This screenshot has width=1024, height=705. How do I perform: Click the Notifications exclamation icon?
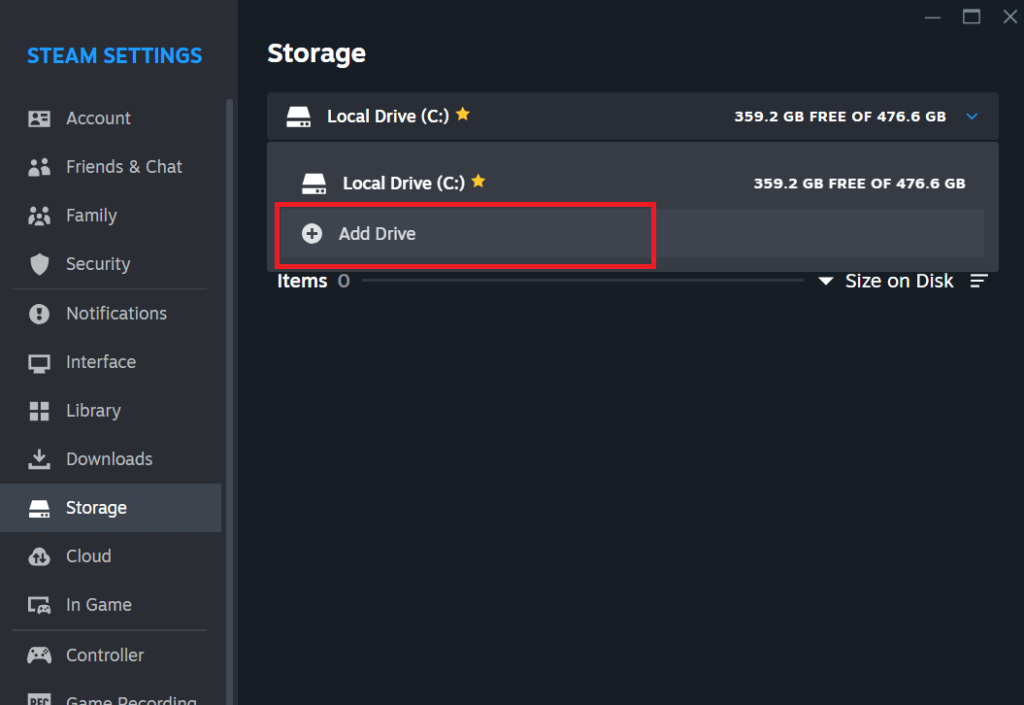(x=39, y=313)
